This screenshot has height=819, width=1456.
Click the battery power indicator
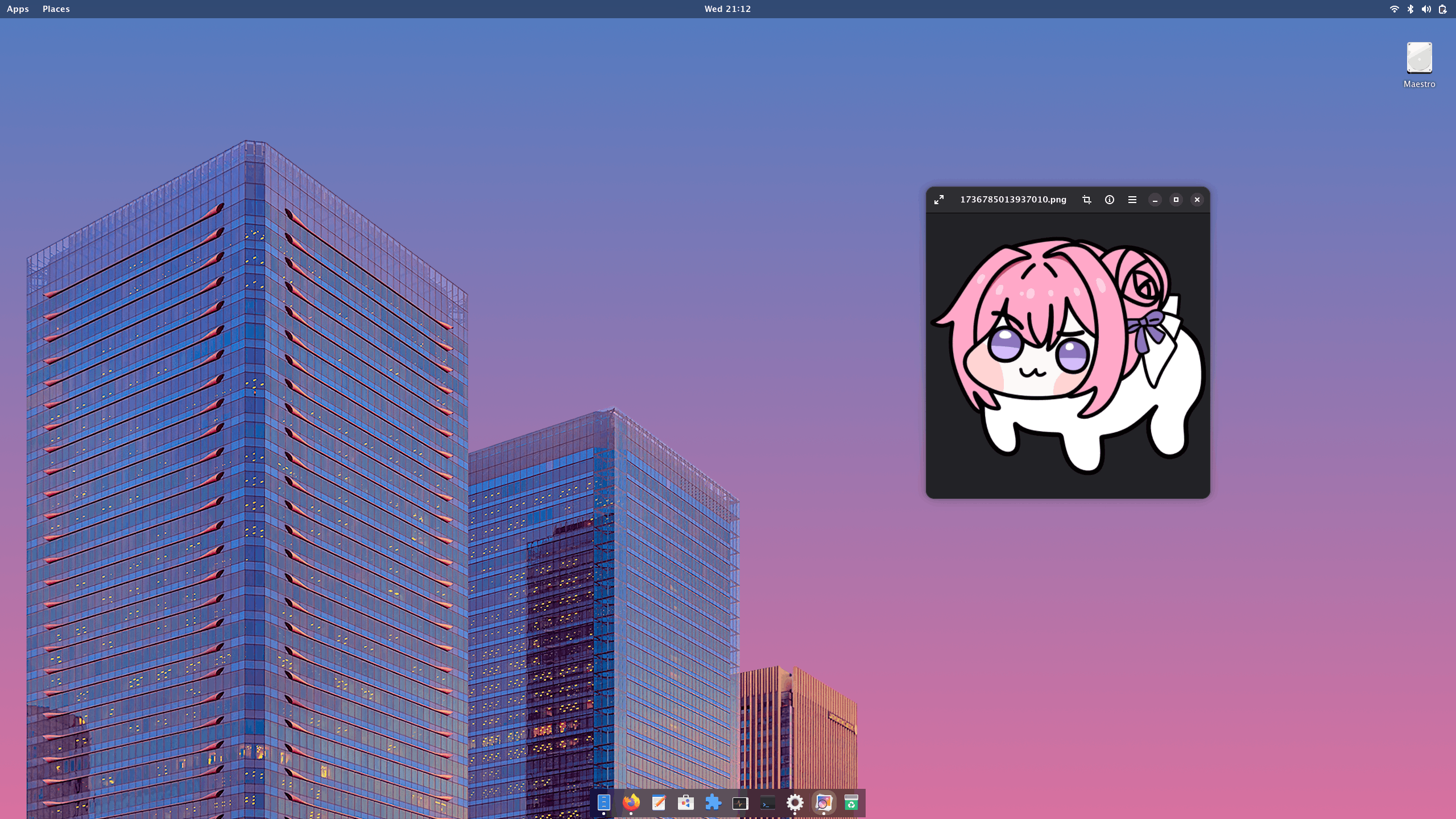1443,9
